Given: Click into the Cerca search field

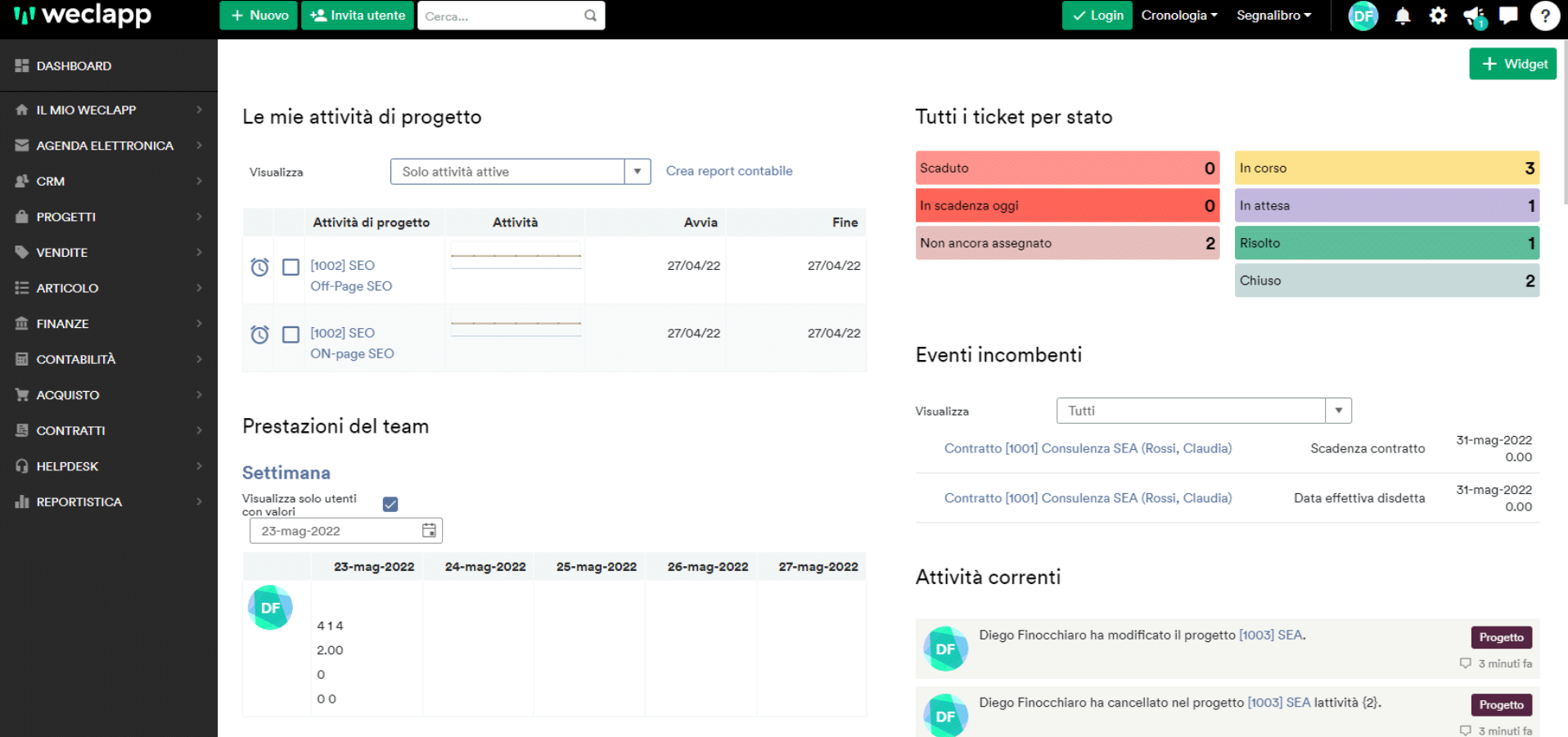Looking at the screenshot, I should (501, 16).
